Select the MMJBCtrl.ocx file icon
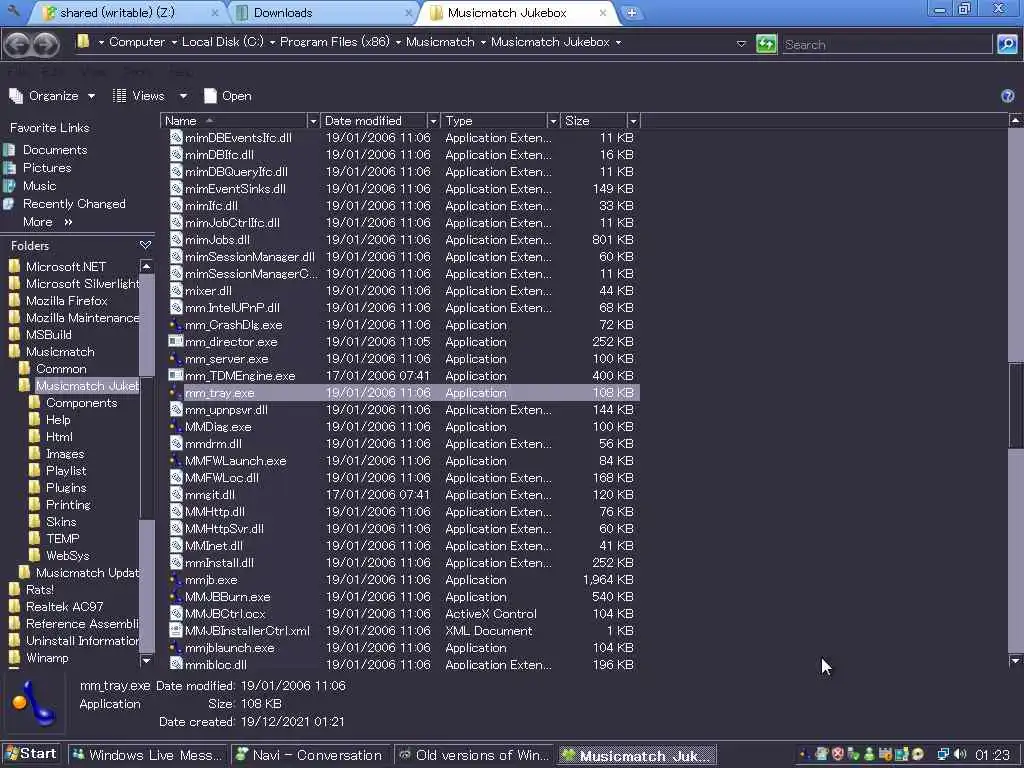1024x768 pixels. [x=176, y=613]
